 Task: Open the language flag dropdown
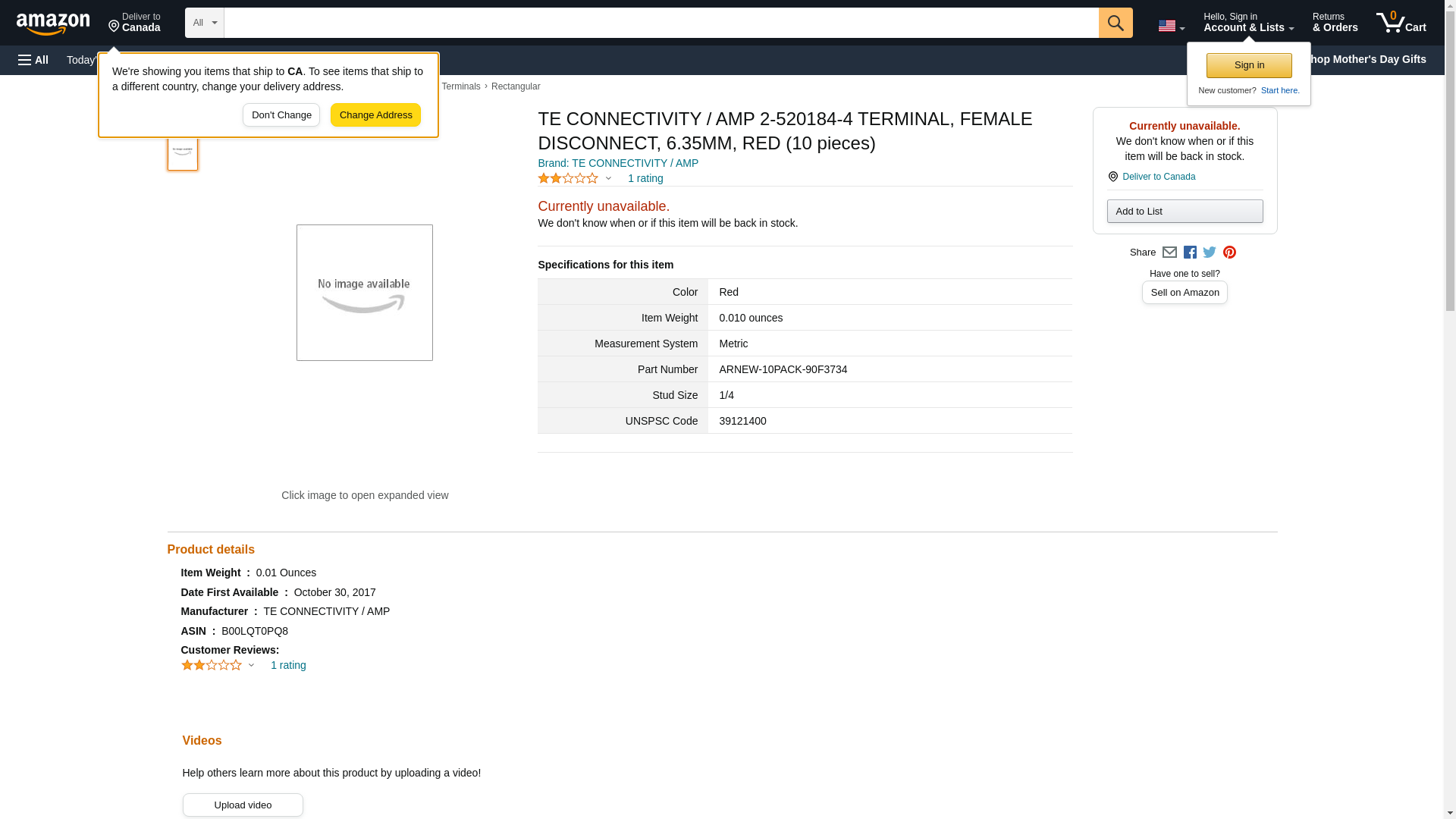[x=1171, y=26]
